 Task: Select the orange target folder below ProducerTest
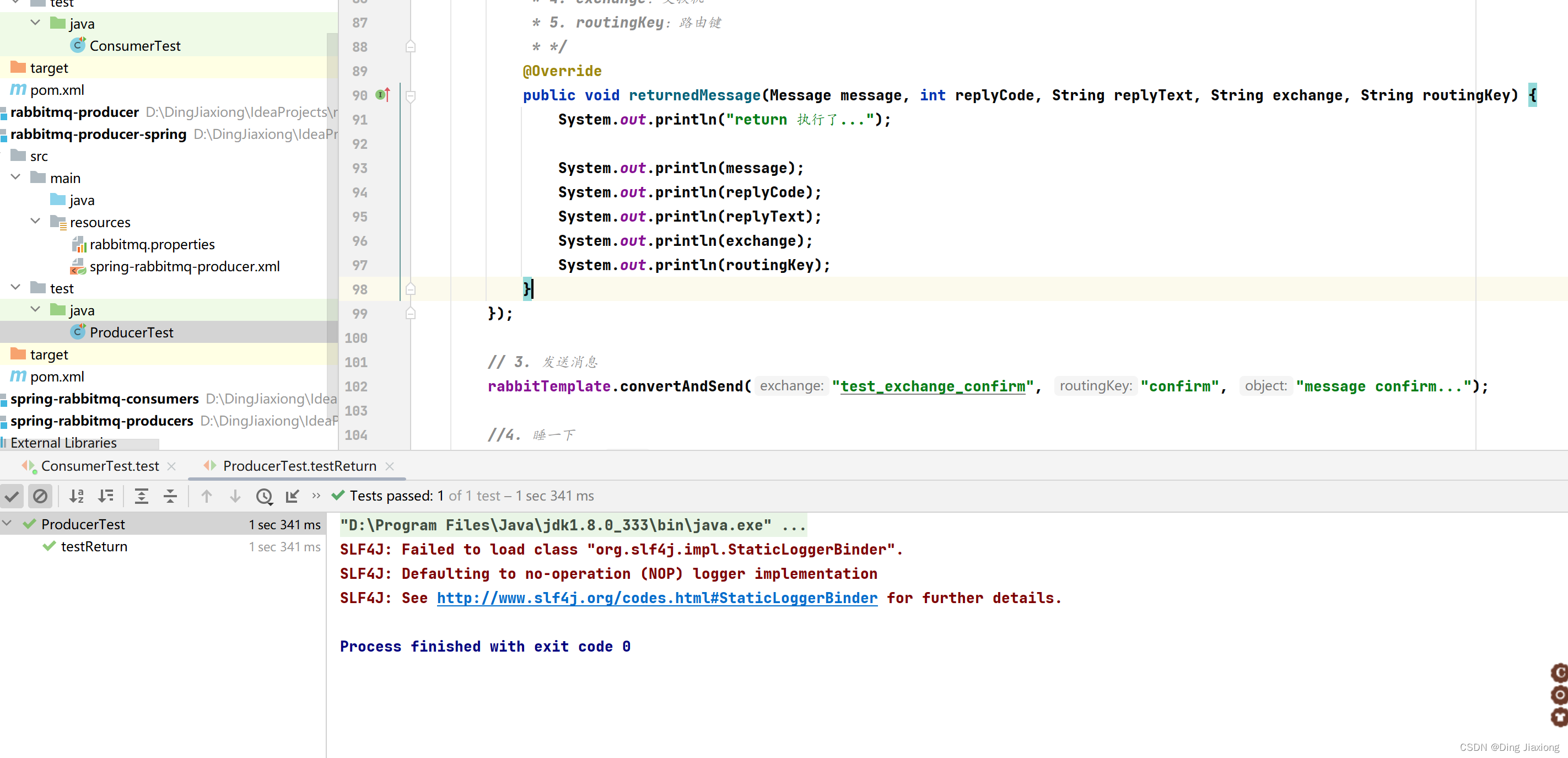(x=40, y=354)
